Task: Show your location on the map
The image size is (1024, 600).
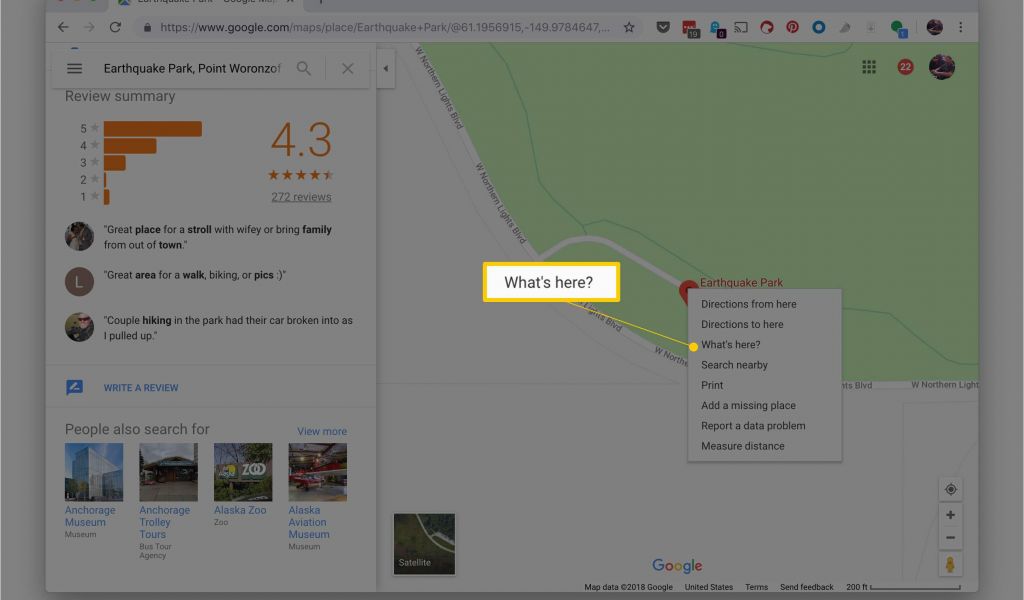Action: (951, 490)
